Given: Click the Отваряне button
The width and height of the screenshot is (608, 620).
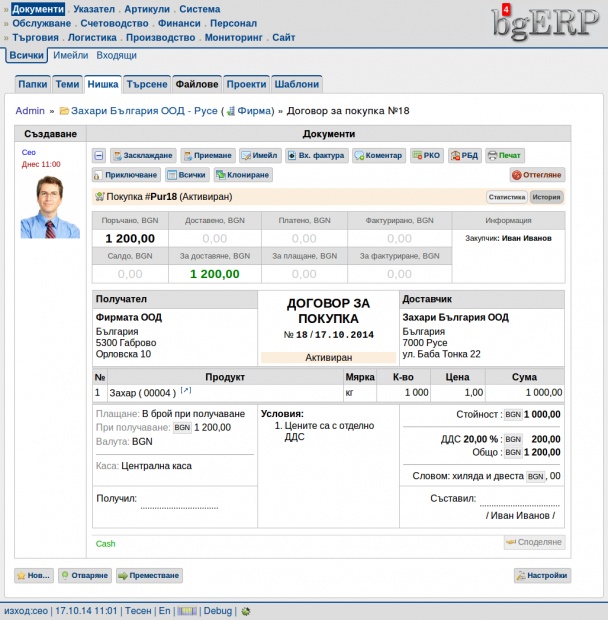Looking at the screenshot, I should tap(85, 575).
